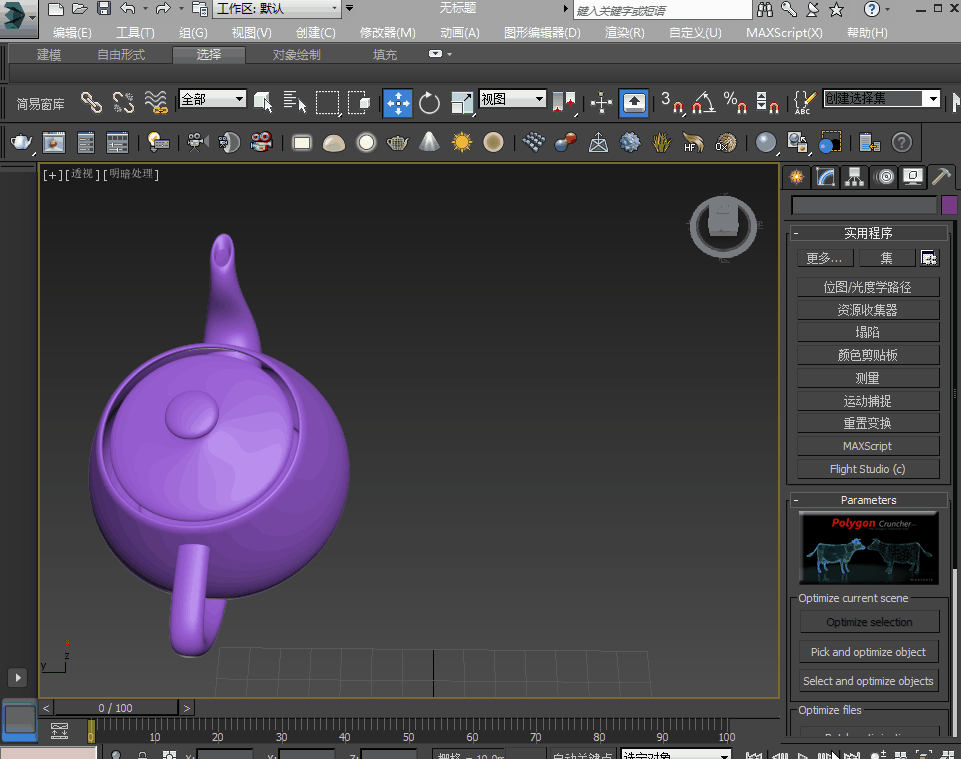Click the Select and Link chain icon

coord(91,102)
